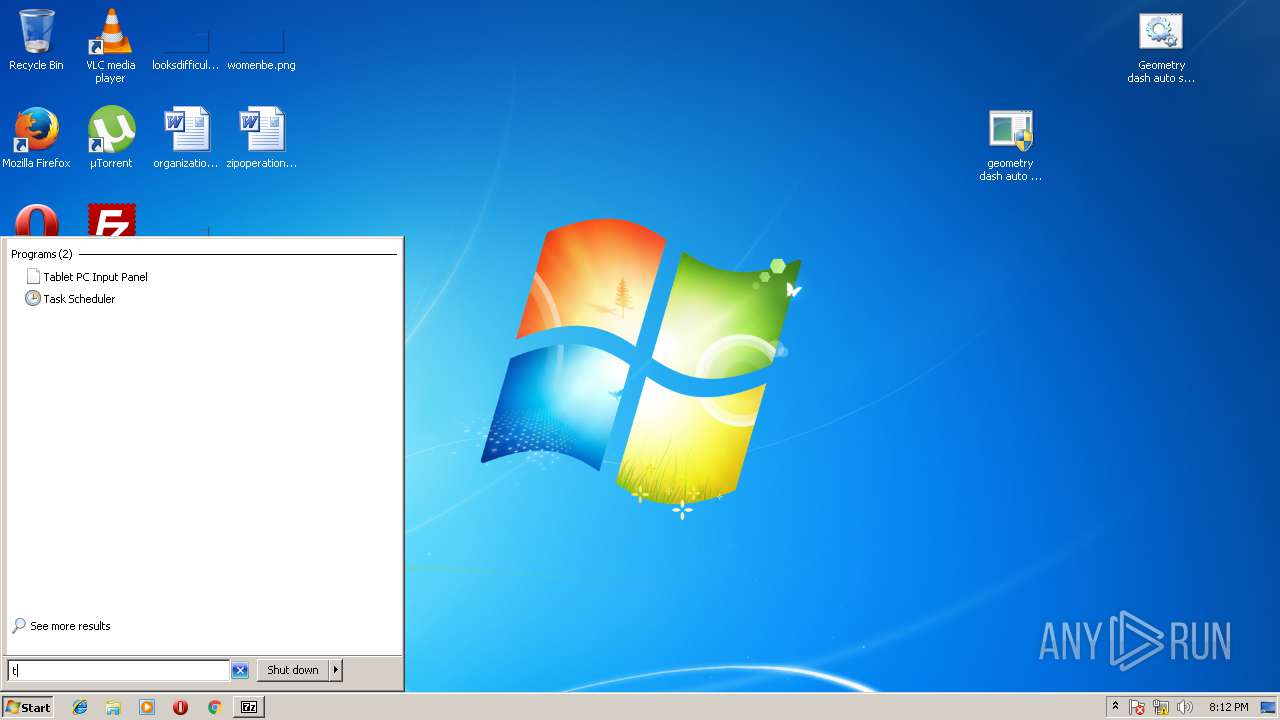Open Google Chrome from taskbar
This screenshot has height=720, width=1280.
coord(214,707)
